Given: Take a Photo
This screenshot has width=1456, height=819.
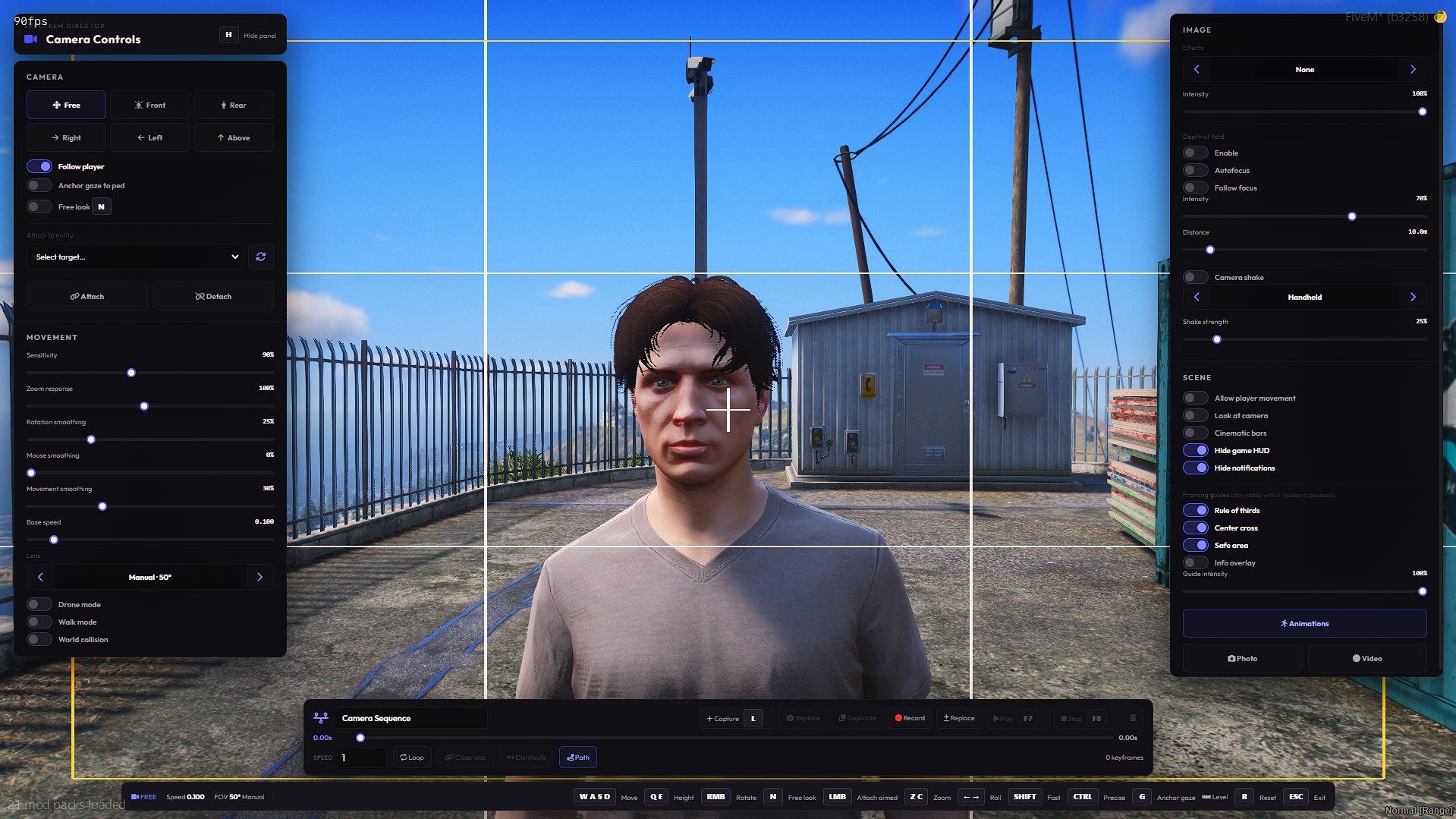Looking at the screenshot, I should [1242, 658].
